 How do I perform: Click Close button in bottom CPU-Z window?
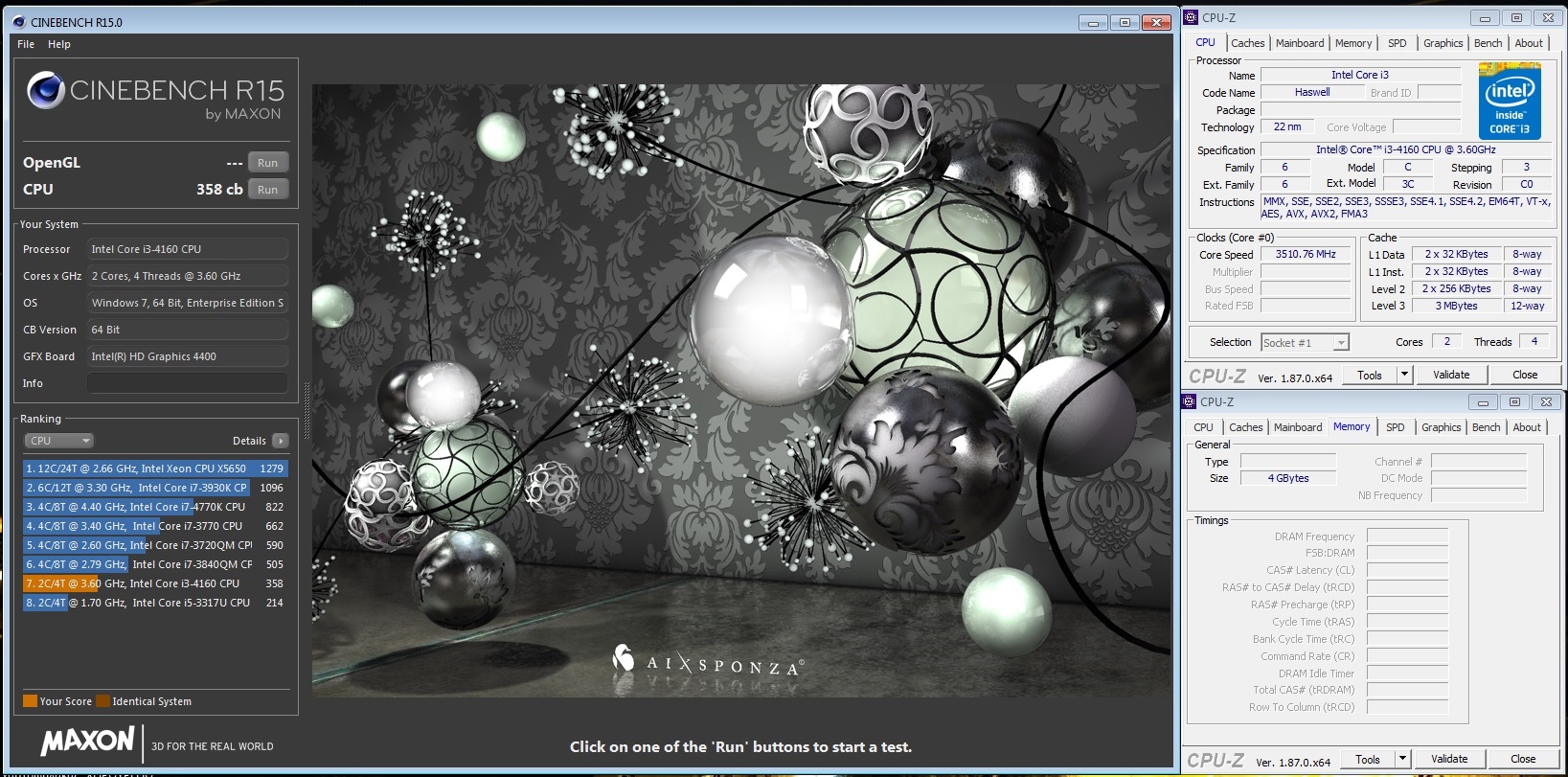1523,759
